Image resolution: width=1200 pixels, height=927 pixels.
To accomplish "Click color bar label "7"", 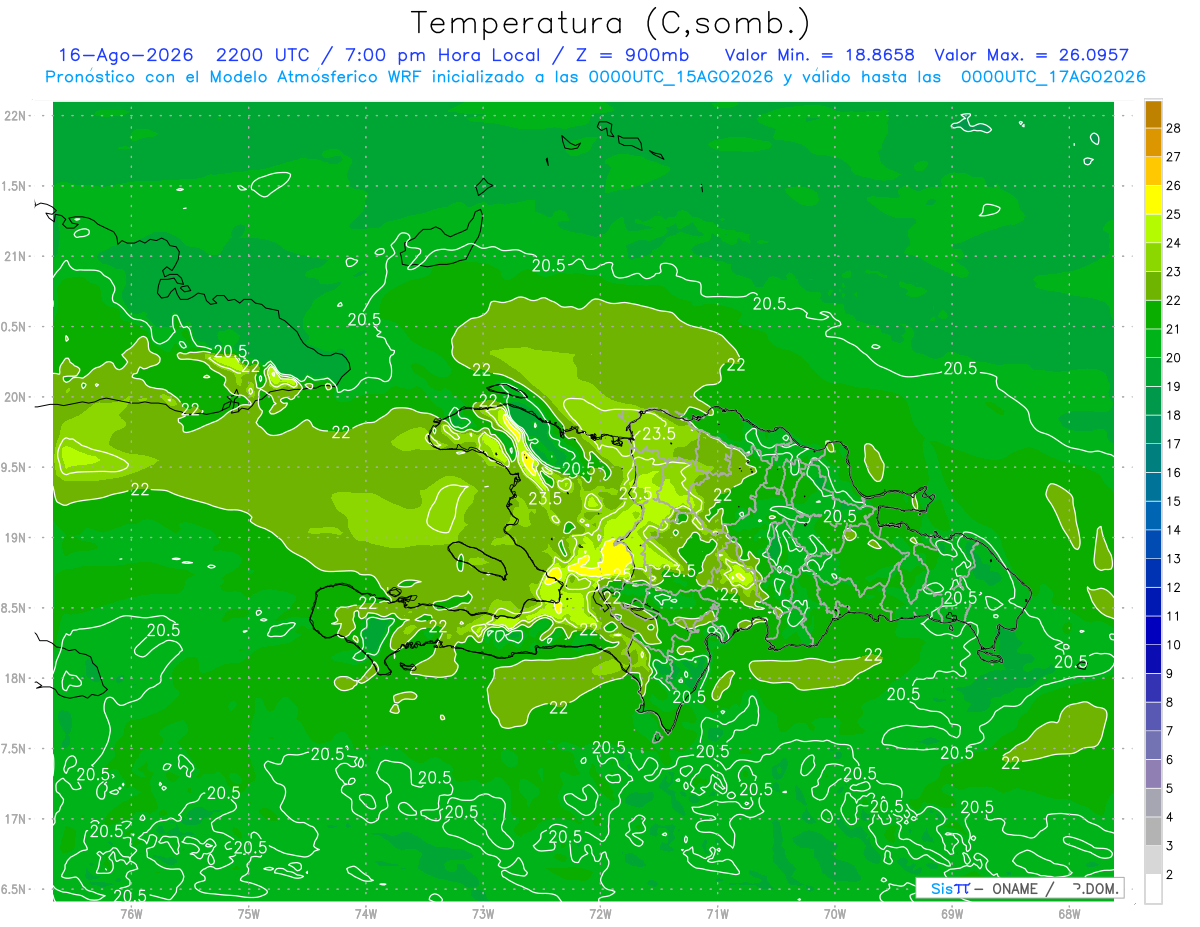I will [x=1170, y=731].
